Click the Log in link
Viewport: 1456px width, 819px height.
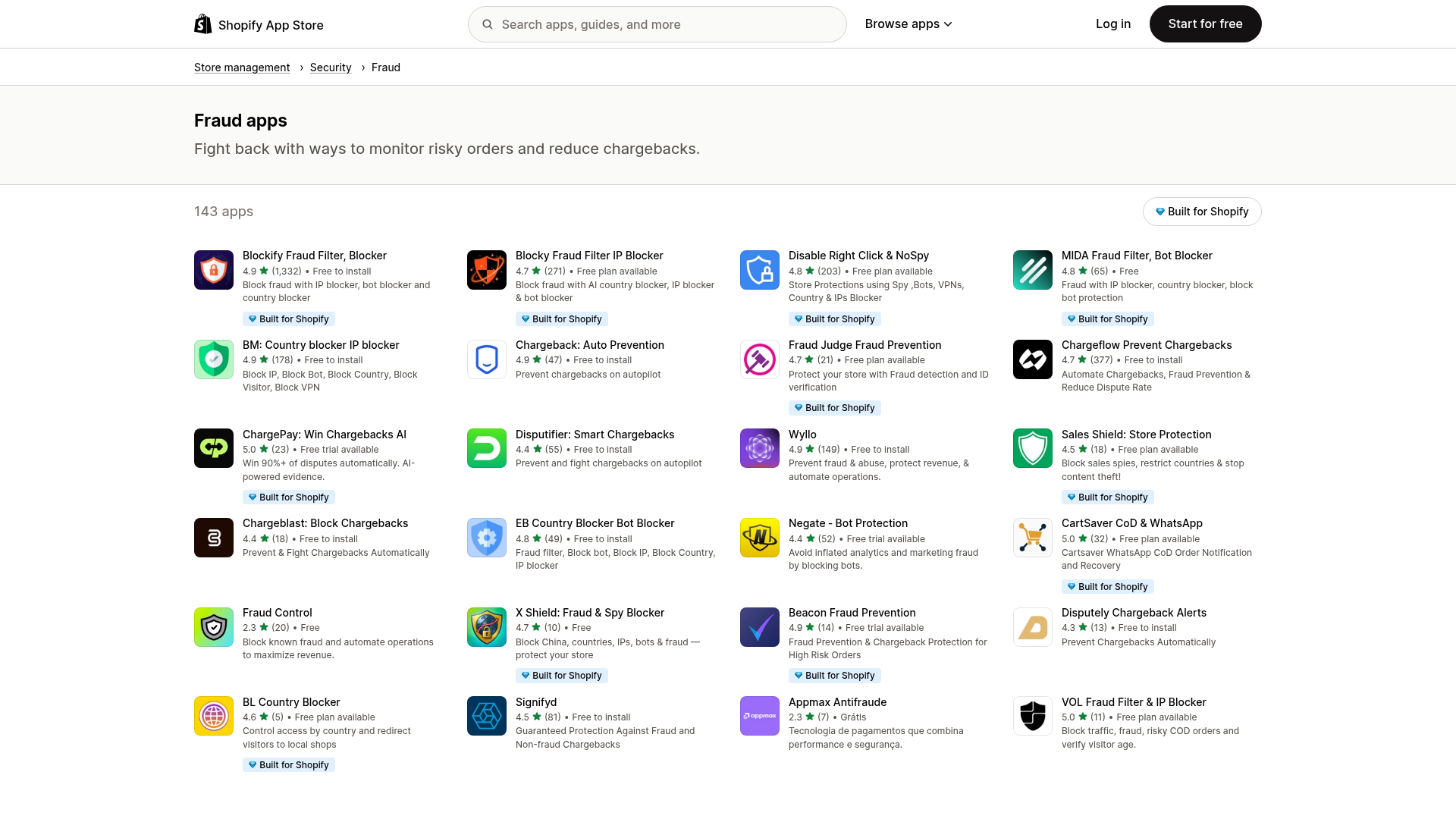tap(1113, 24)
